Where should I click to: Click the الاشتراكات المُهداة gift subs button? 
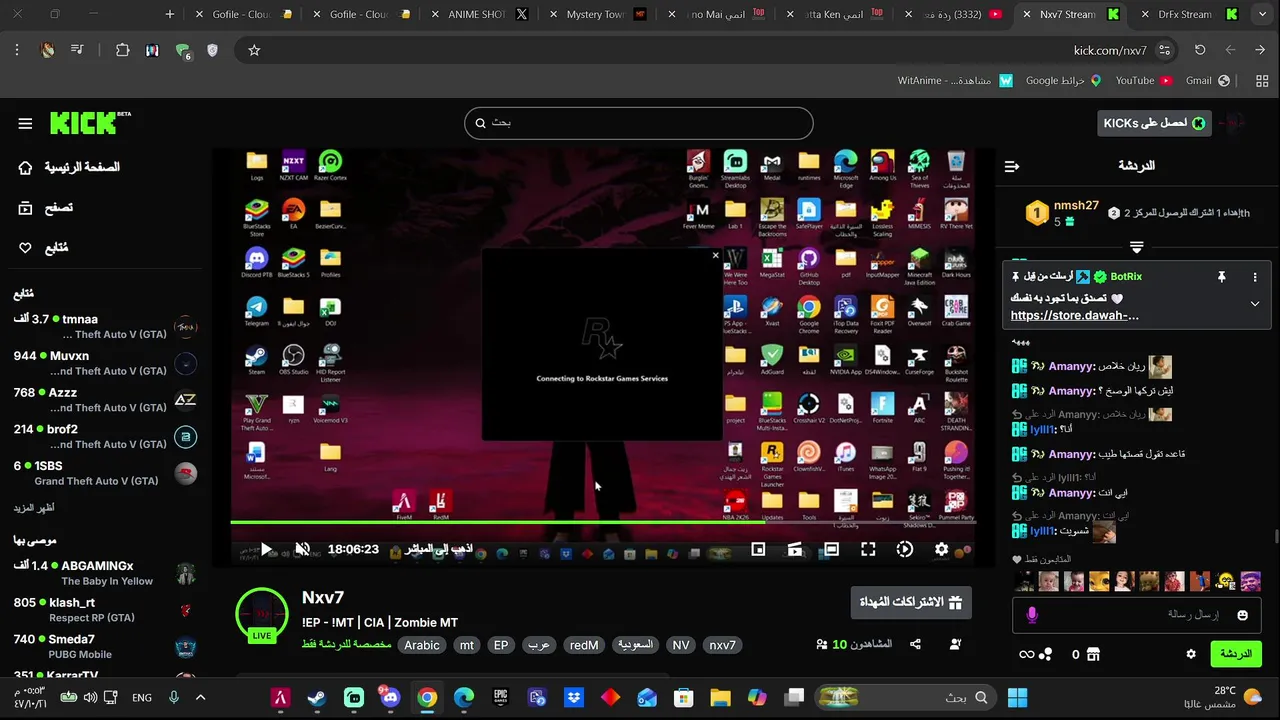911,602
